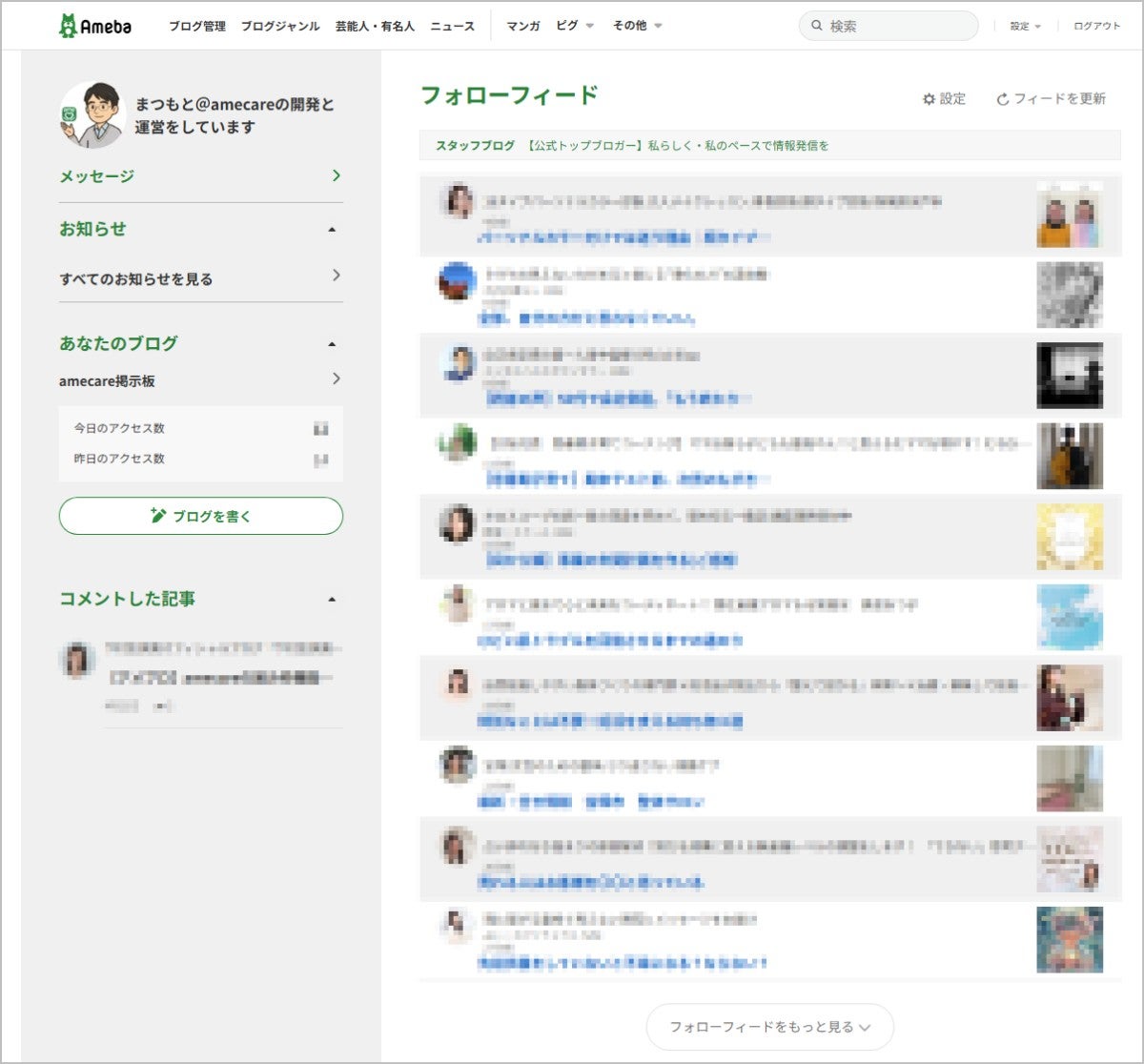
Task: Click the Ameba logo in header
Action: click(95, 26)
